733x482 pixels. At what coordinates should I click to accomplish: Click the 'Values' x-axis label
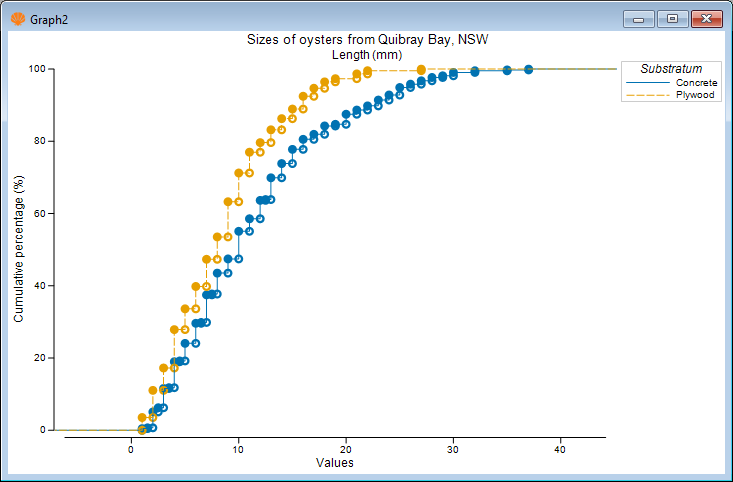click(332, 462)
